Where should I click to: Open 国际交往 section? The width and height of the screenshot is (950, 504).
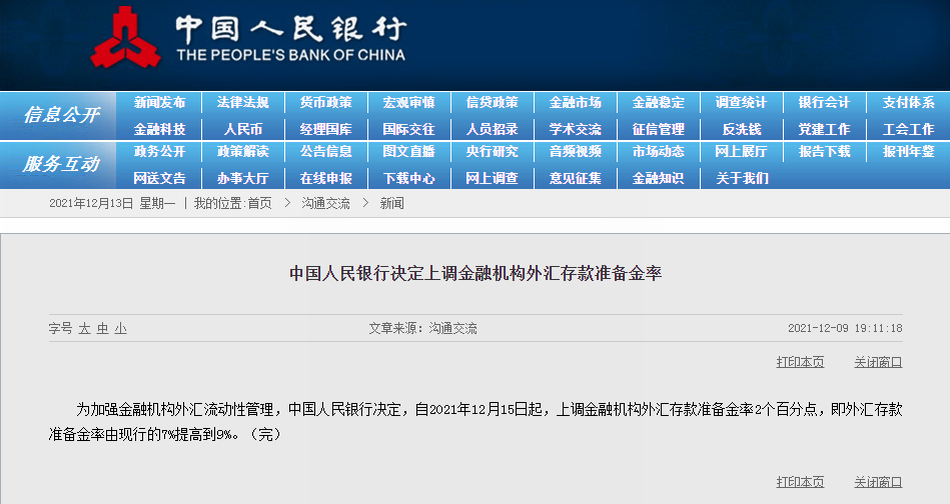click(409, 129)
